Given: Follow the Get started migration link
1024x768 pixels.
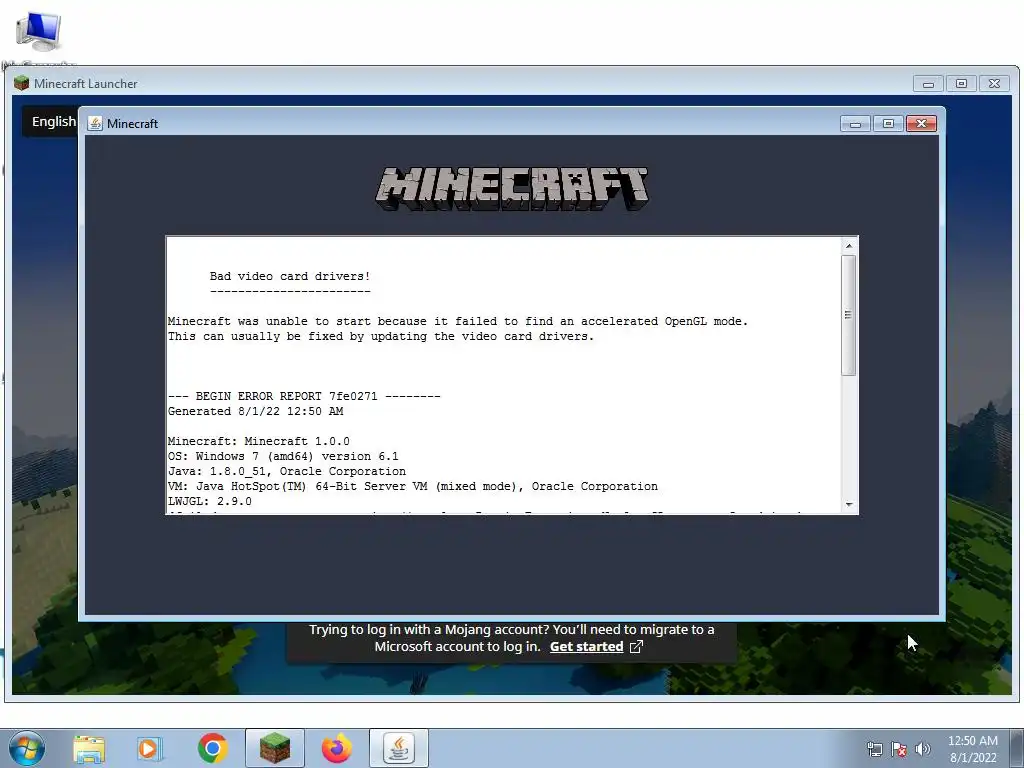Looking at the screenshot, I should [x=586, y=647].
